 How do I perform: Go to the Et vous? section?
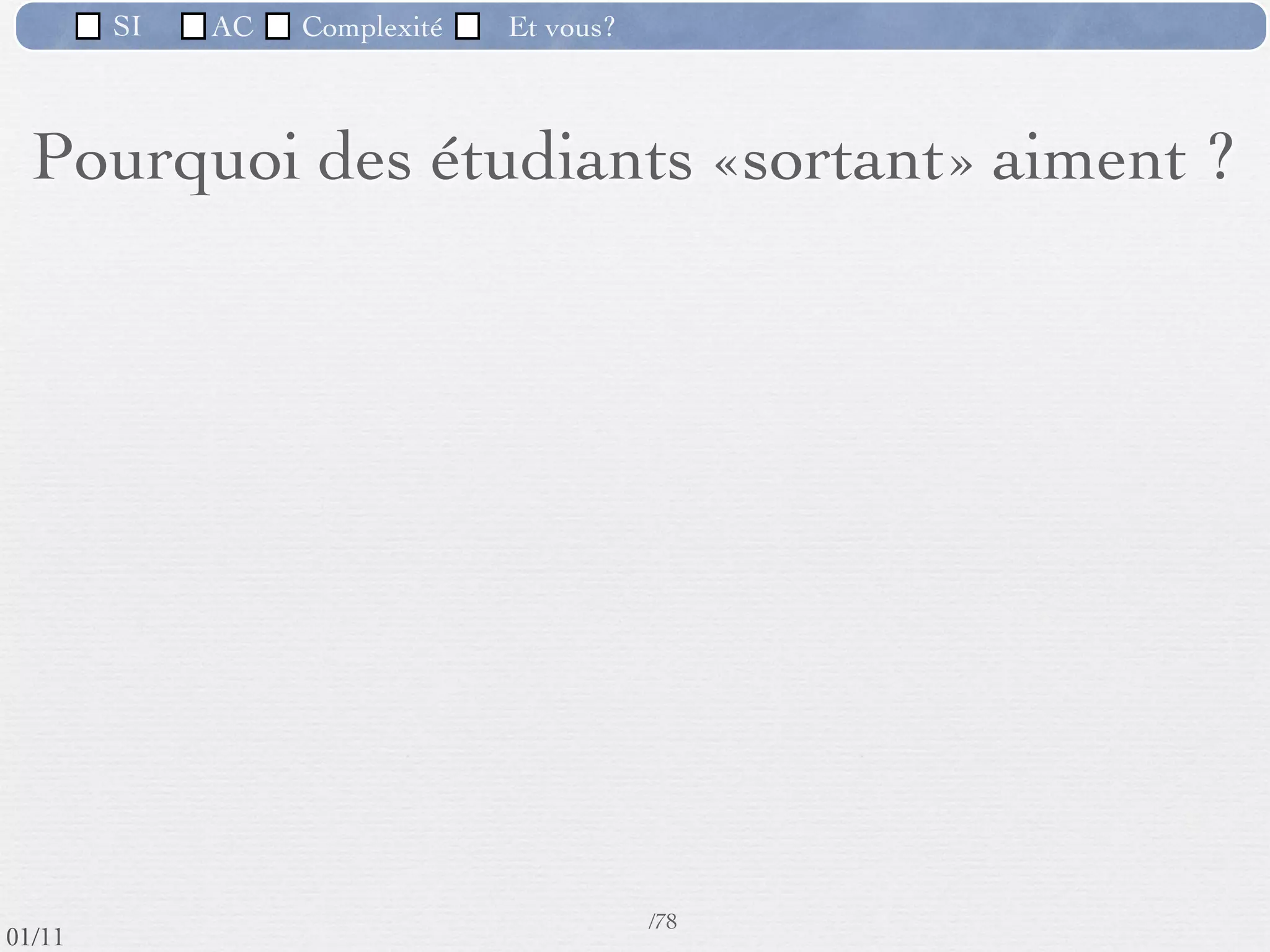tap(561, 27)
